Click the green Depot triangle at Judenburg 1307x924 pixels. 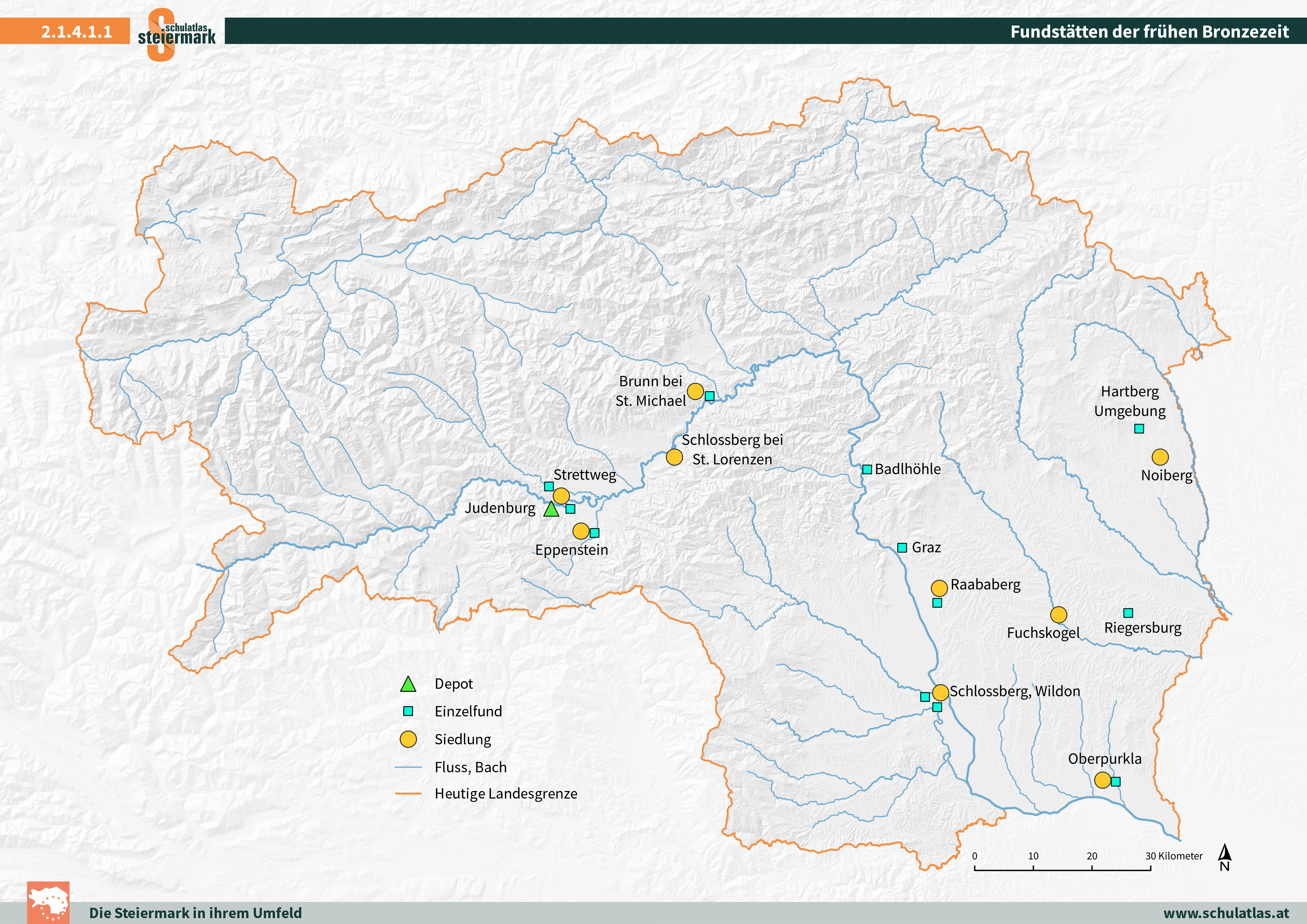(x=551, y=510)
